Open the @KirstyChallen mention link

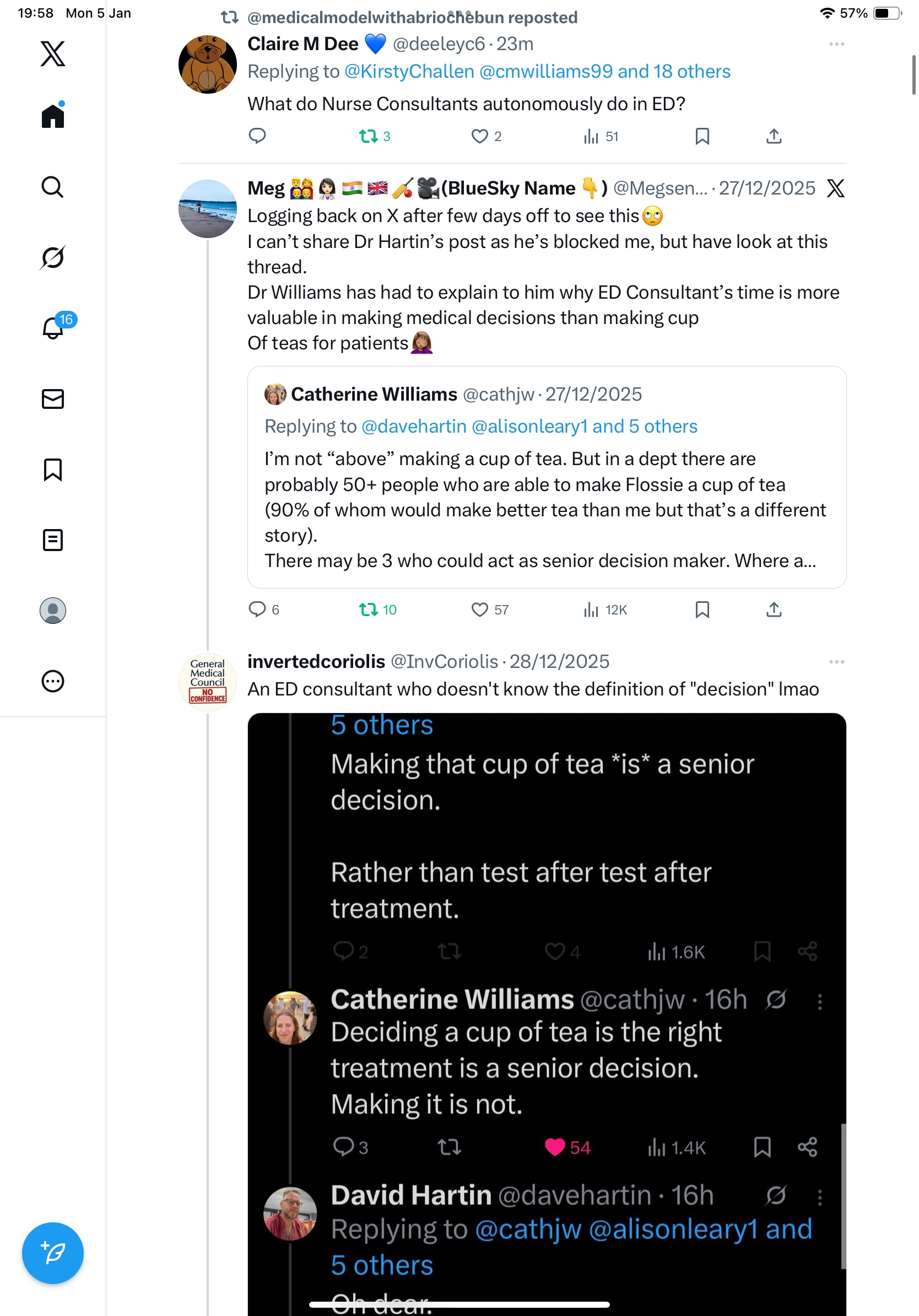[409, 72]
